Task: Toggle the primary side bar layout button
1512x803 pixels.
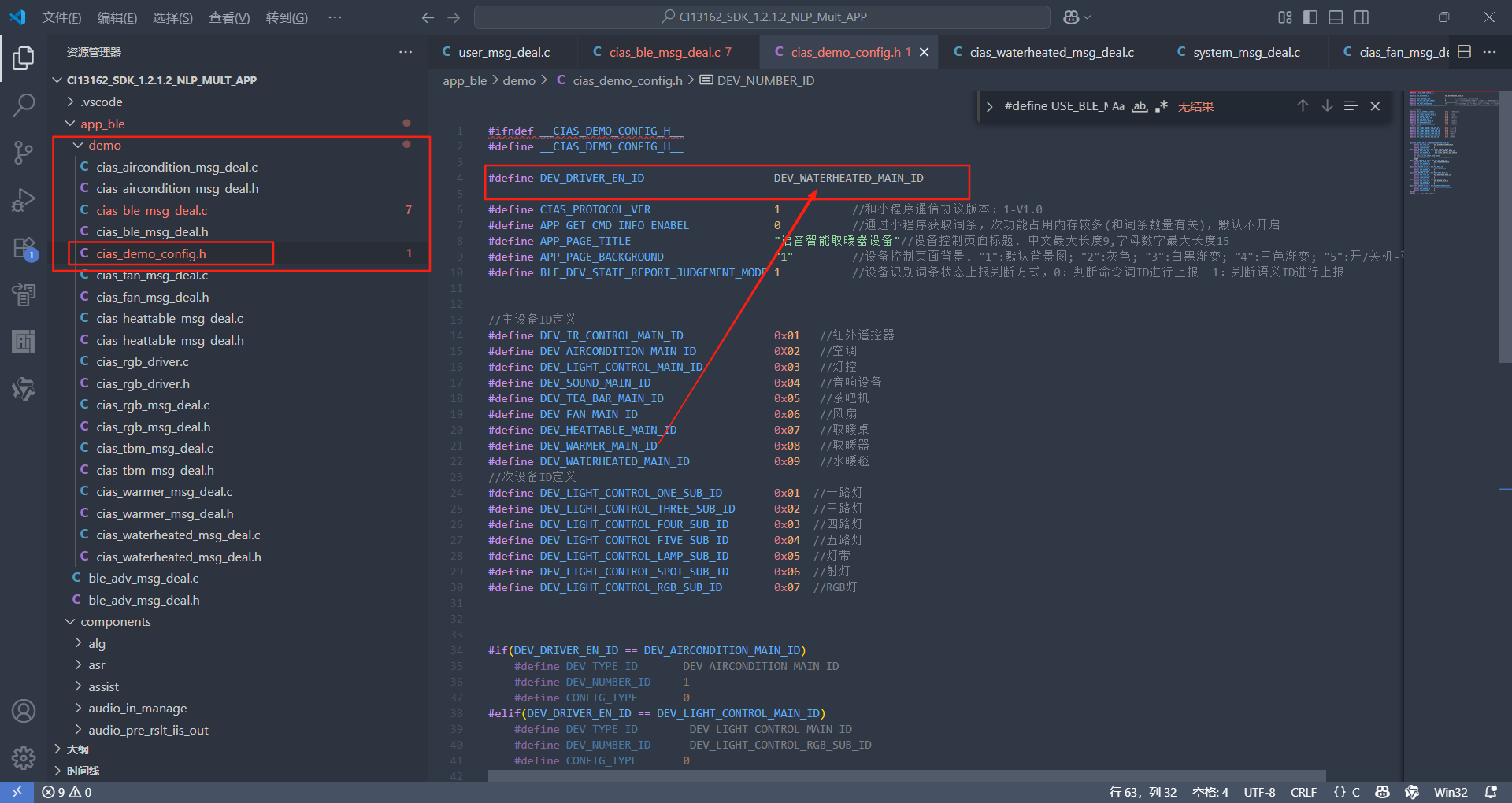Action: pos(1310,17)
